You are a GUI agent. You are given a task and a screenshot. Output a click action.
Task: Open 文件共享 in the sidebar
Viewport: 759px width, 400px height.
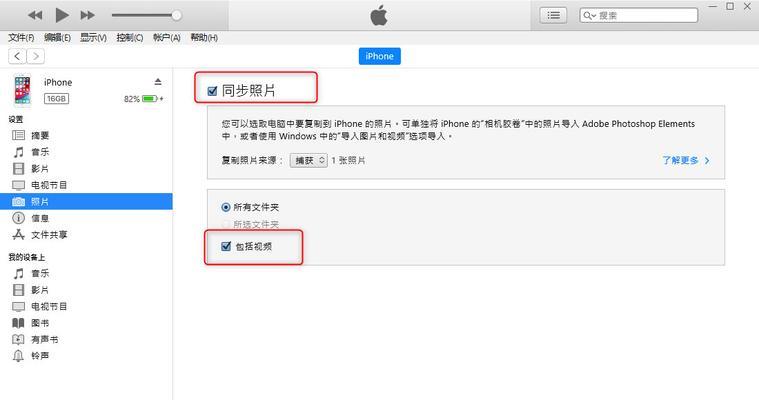click(x=49, y=235)
